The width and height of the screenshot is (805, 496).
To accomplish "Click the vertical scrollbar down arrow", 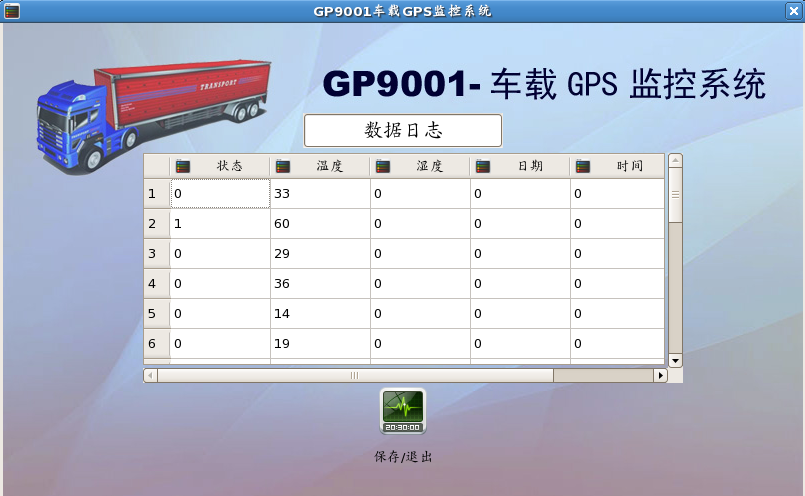I will [x=675, y=361].
